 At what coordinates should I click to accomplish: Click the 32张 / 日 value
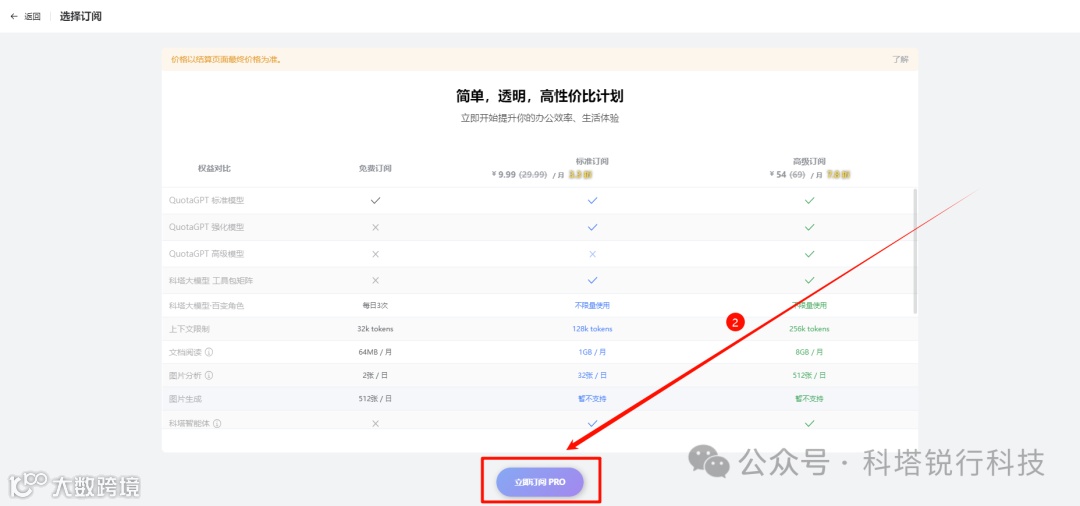pyautogui.click(x=592, y=375)
